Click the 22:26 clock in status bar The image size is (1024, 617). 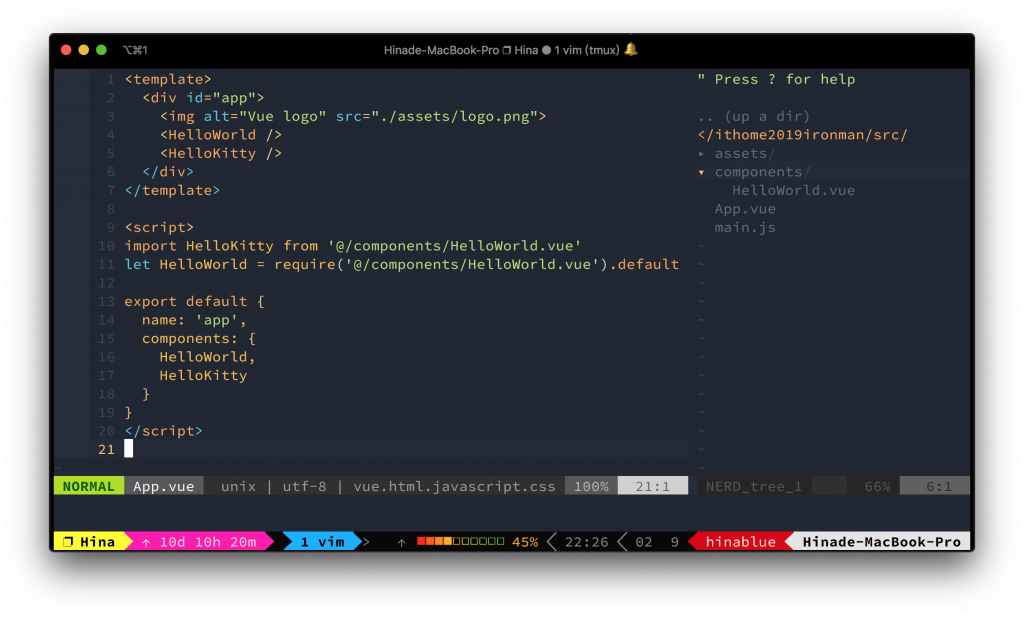[586, 542]
